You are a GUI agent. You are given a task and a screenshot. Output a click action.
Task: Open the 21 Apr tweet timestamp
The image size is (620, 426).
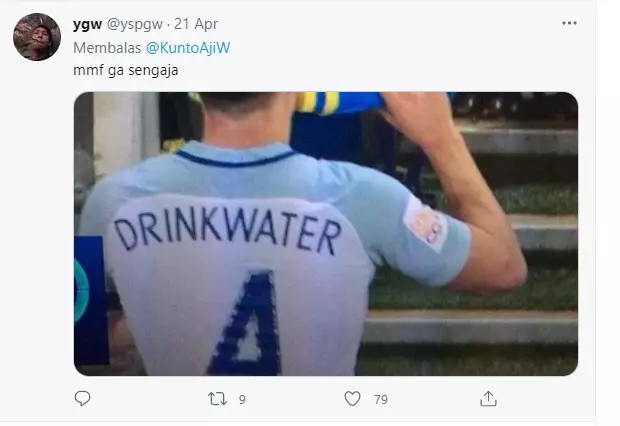[198, 24]
